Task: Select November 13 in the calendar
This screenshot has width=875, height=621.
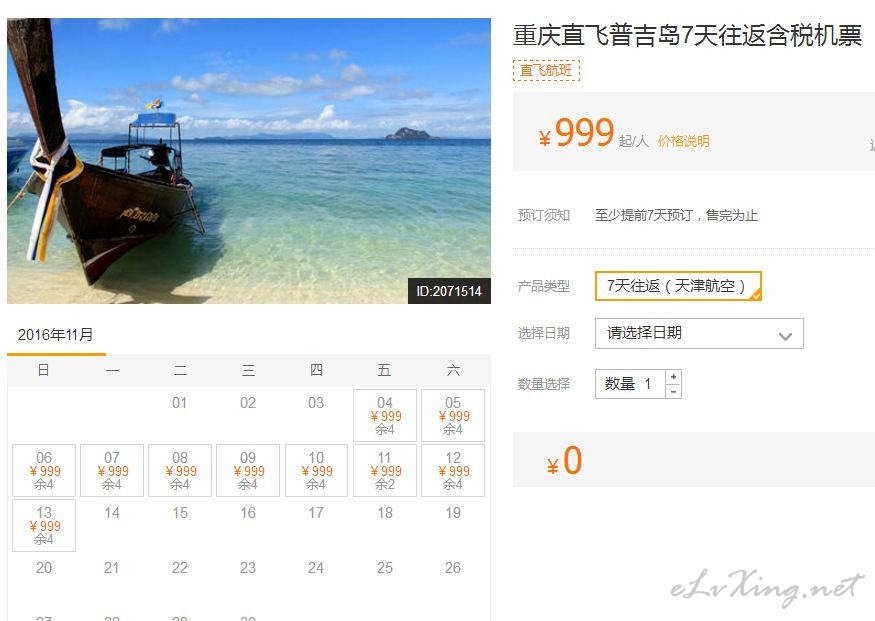Action: pyautogui.click(x=44, y=526)
